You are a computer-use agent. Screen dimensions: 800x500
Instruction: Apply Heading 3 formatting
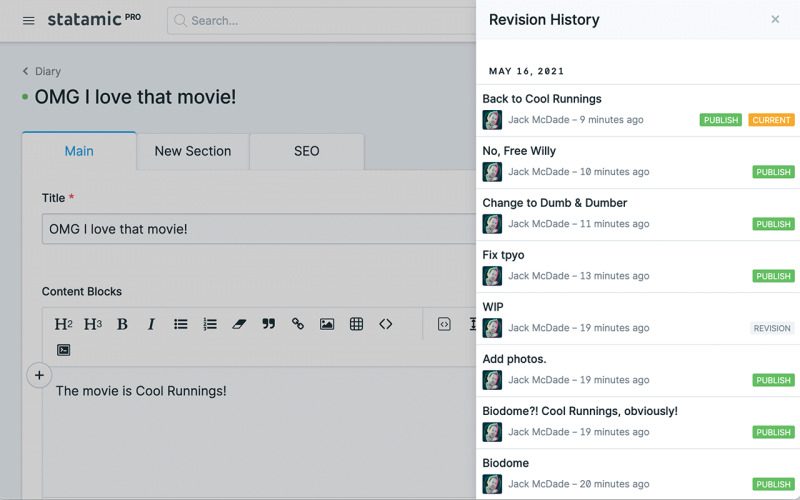coord(93,324)
